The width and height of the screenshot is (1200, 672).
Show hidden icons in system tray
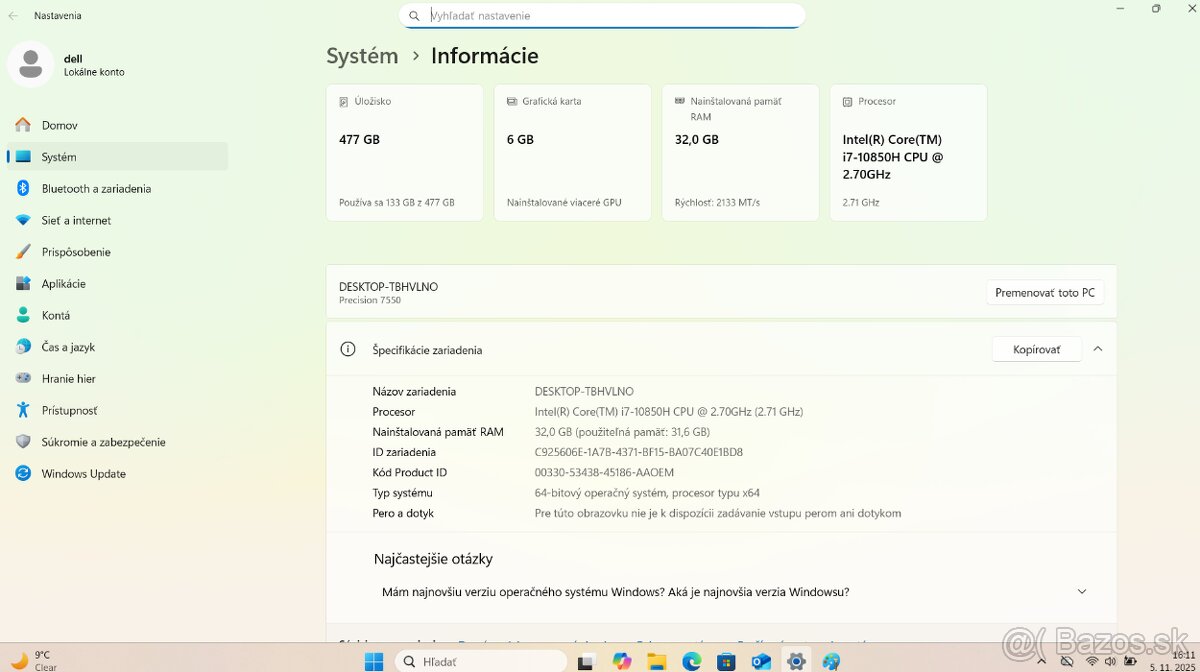(1041, 661)
